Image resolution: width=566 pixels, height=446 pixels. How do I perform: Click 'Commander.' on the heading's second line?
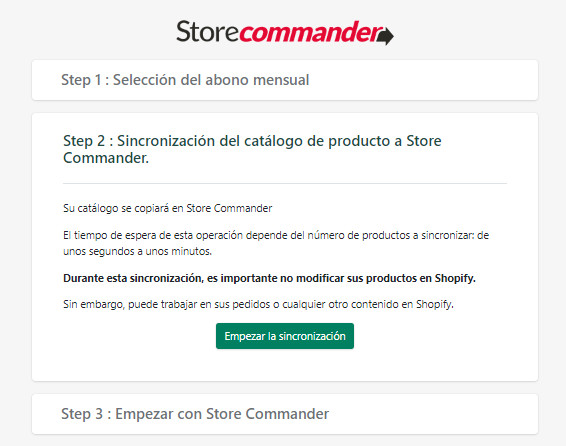click(106, 158)
